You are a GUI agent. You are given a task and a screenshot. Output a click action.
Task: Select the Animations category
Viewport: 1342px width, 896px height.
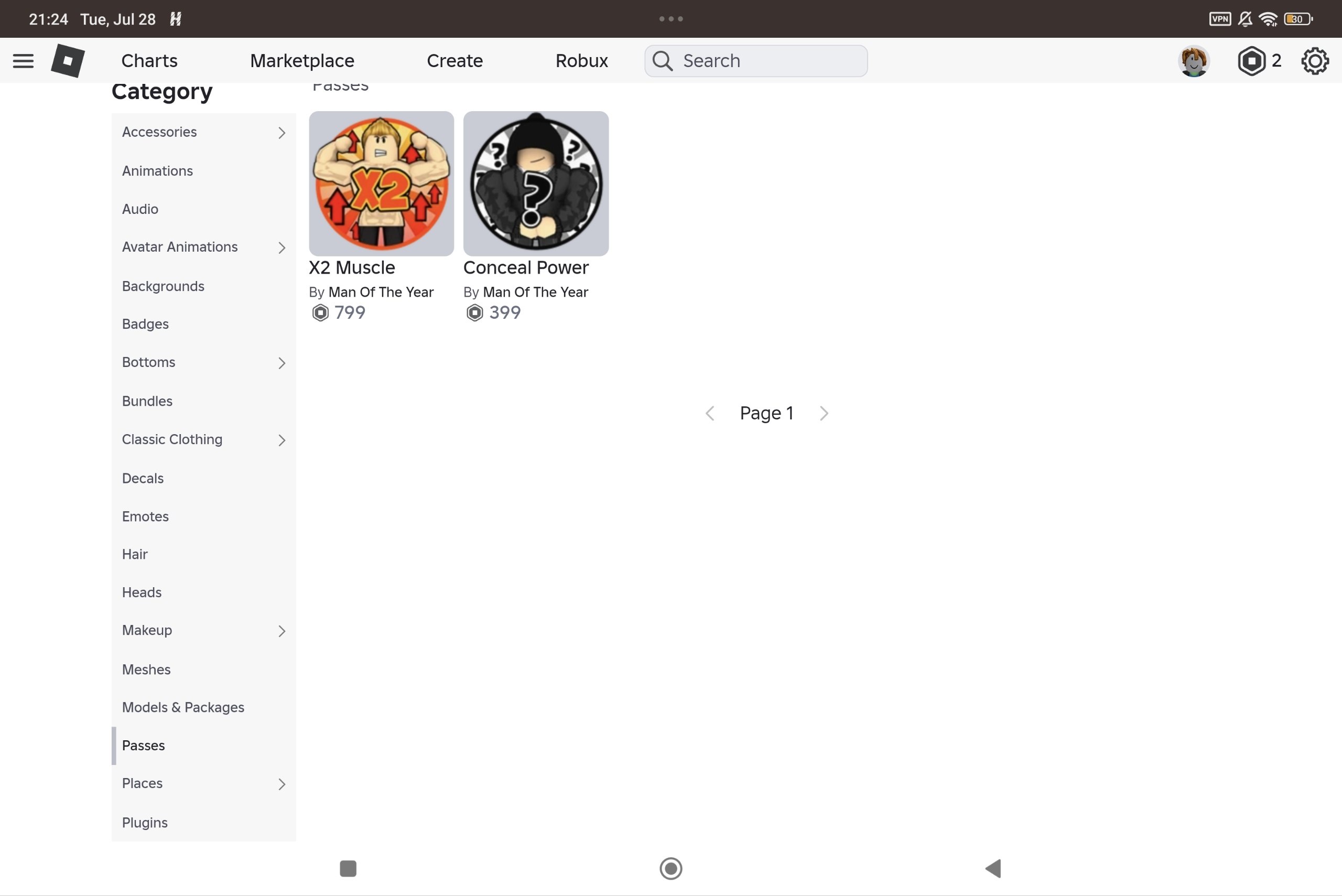203,171
